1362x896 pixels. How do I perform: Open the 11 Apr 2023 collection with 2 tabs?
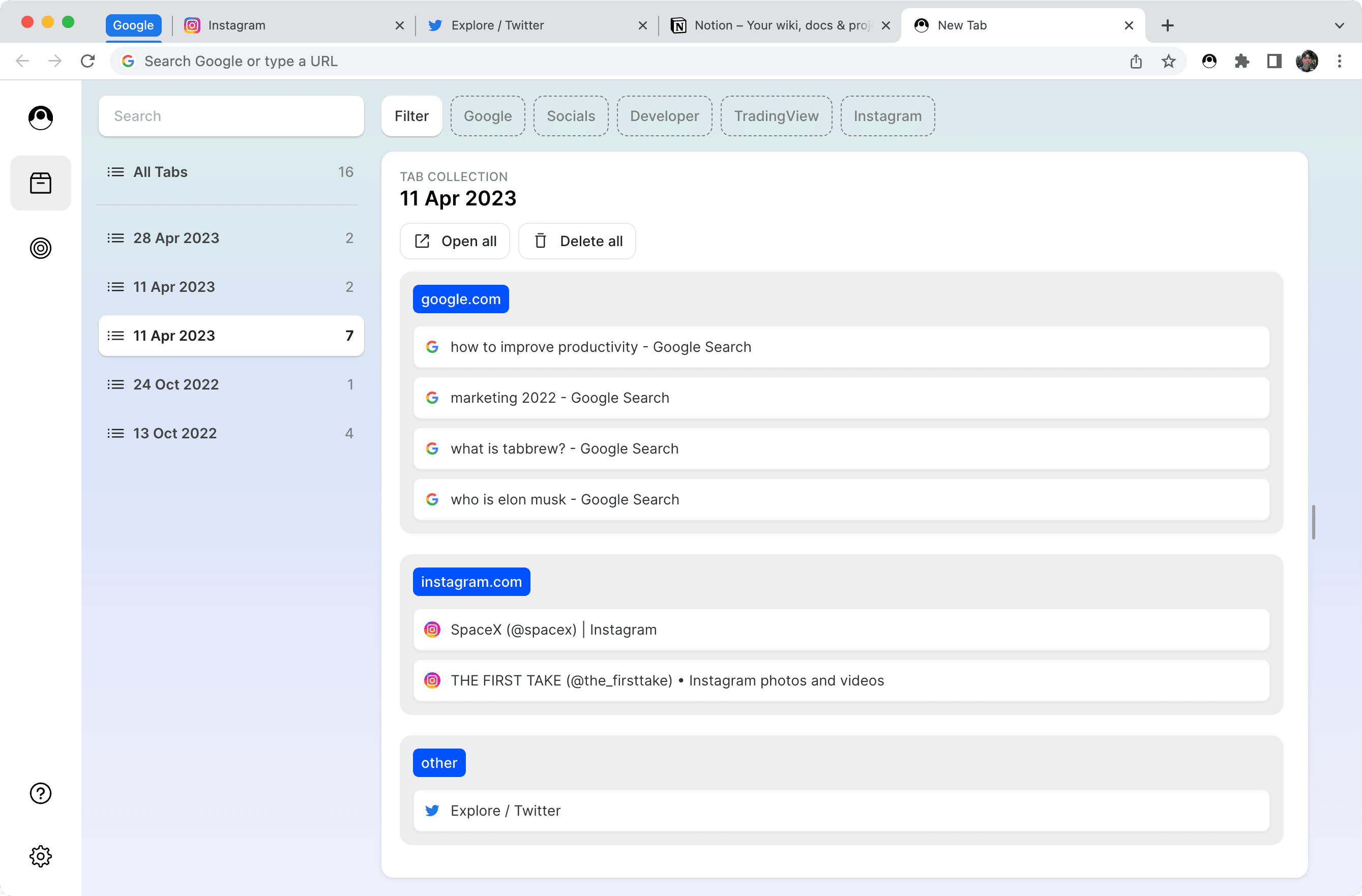(231, 287)
